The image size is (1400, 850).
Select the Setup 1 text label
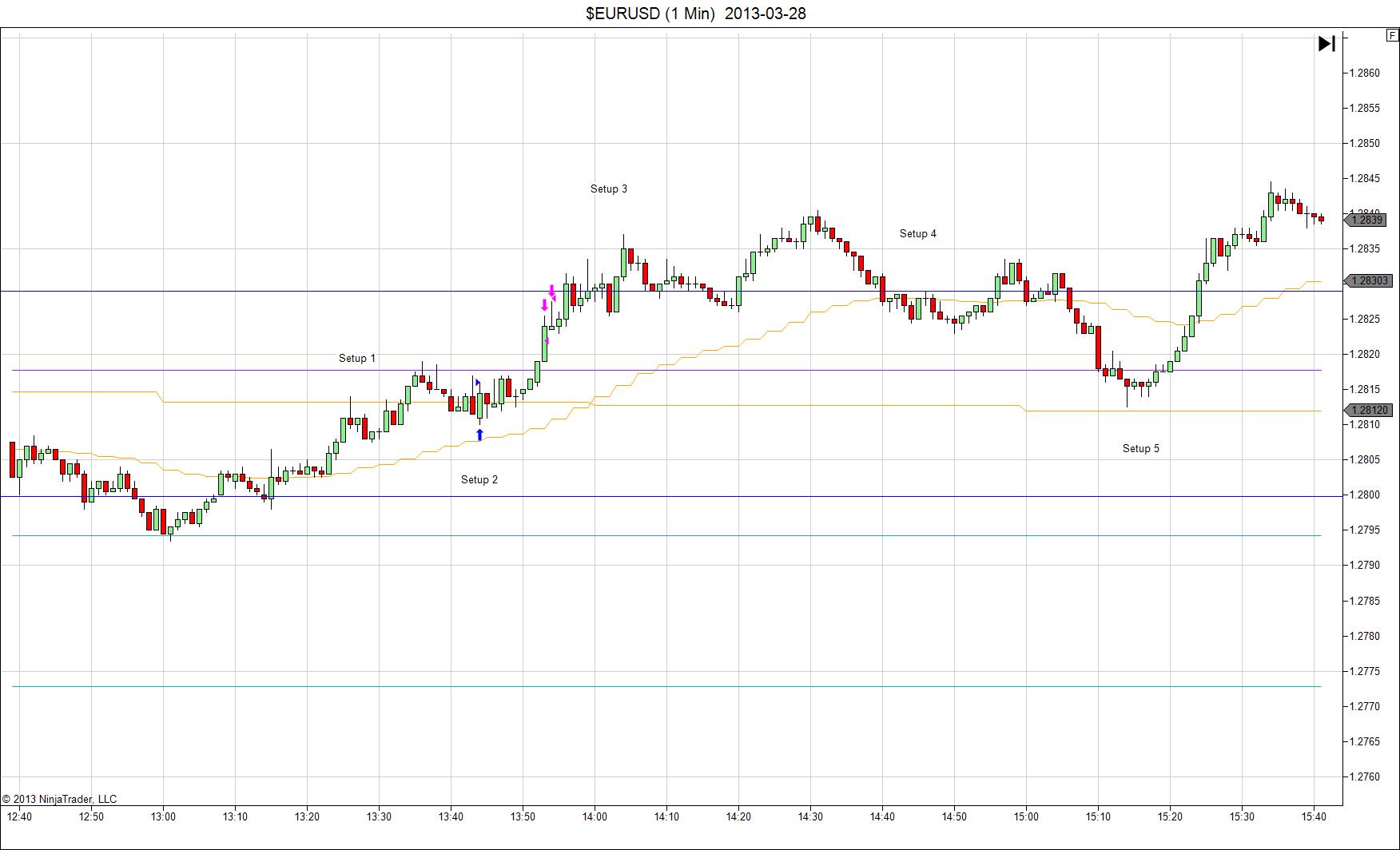point(357,358)
